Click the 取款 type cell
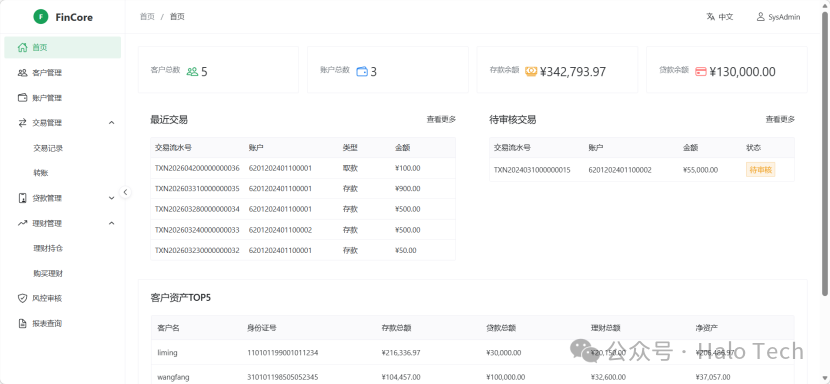 tap(350, 168)
